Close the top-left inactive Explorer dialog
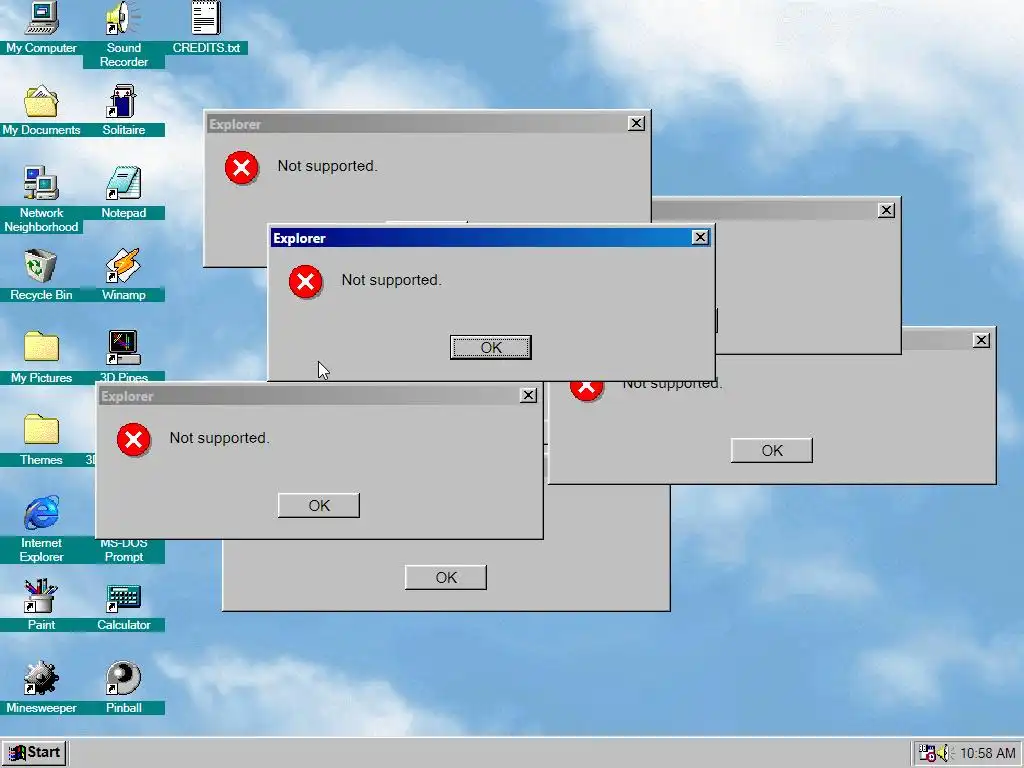This screenshot has height=768, width=1024. (637, 123)
